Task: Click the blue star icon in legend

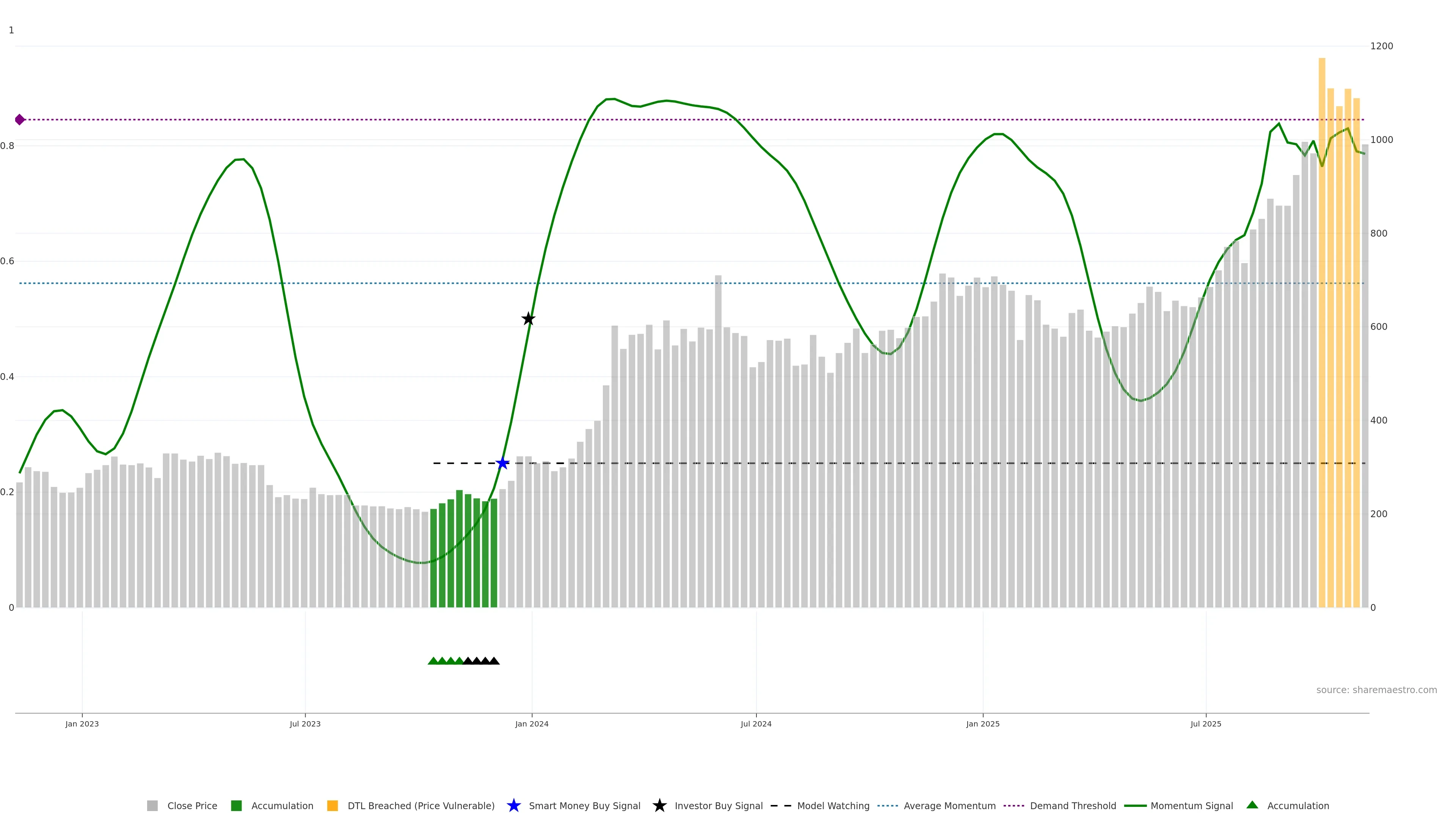Action: coord(513,805)
